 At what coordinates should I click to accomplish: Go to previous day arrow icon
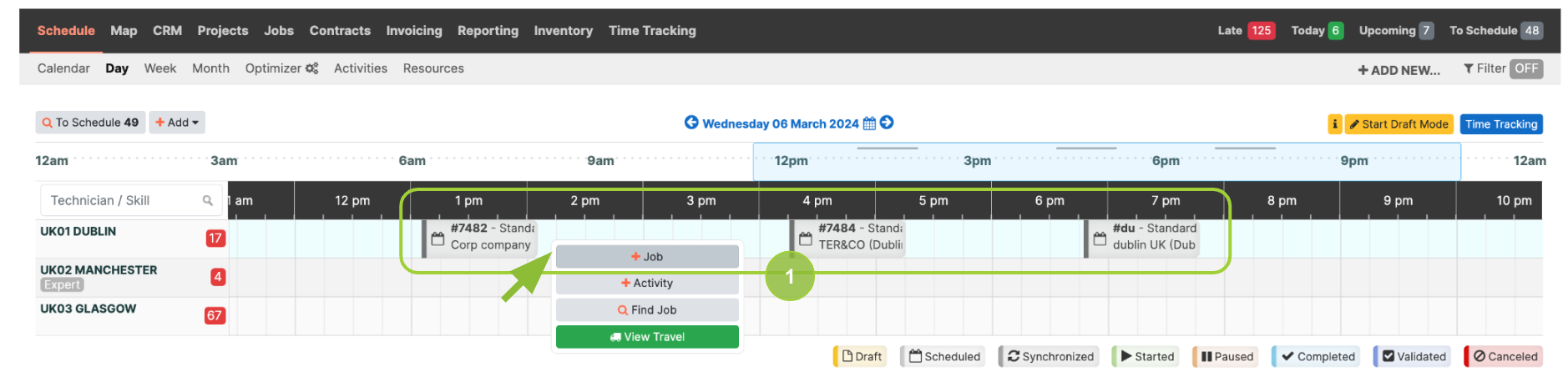pyautogui.click(x=691, y=123)
